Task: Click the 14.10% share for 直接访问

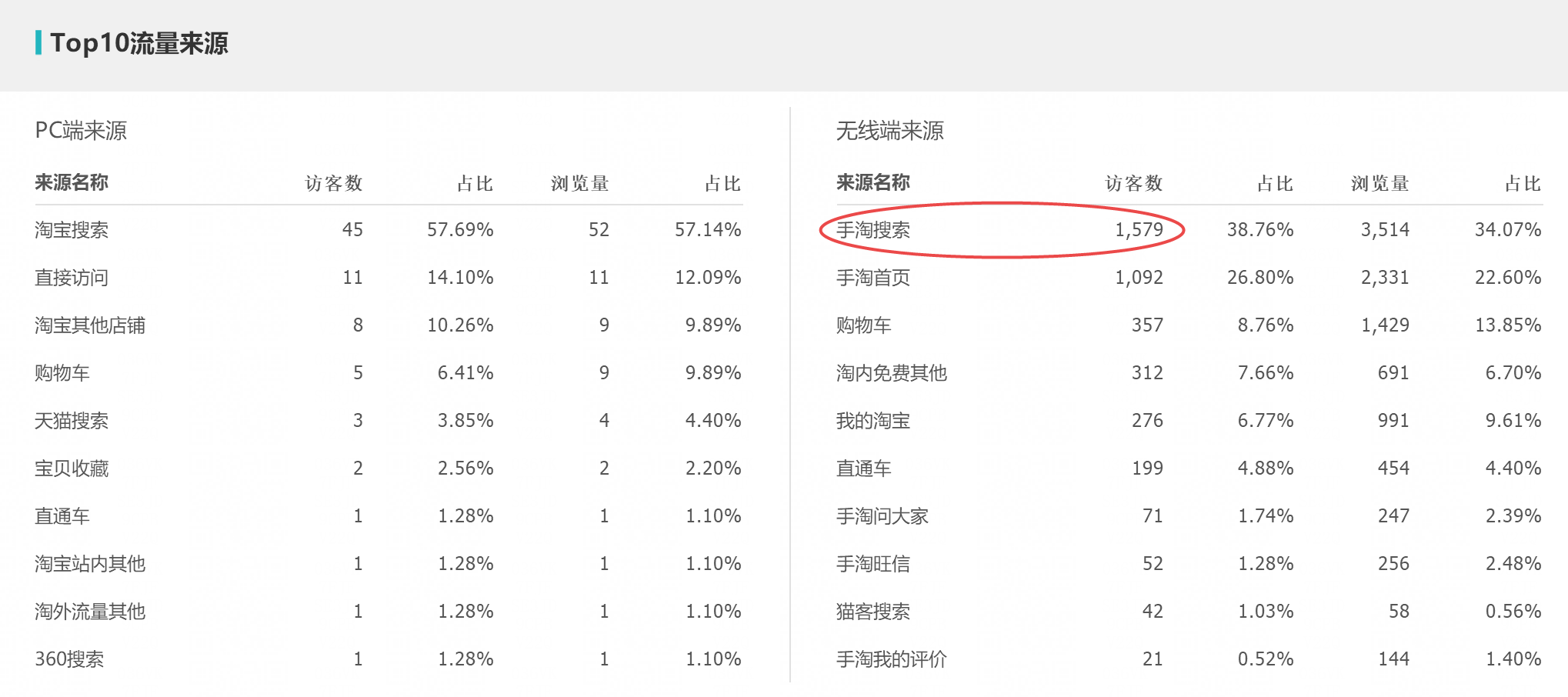Action: click(460, 278)
